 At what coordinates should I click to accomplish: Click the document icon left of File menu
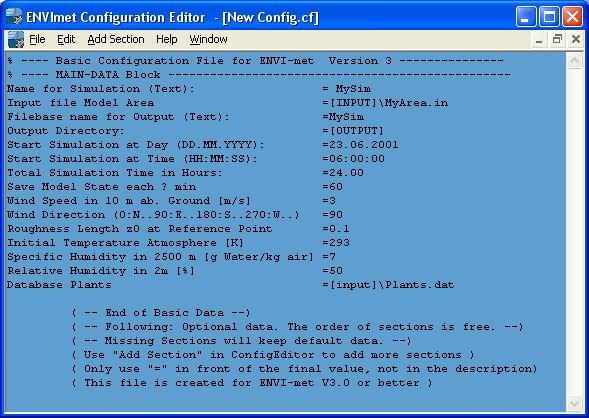pyautogui.click(x=16, y=39)
